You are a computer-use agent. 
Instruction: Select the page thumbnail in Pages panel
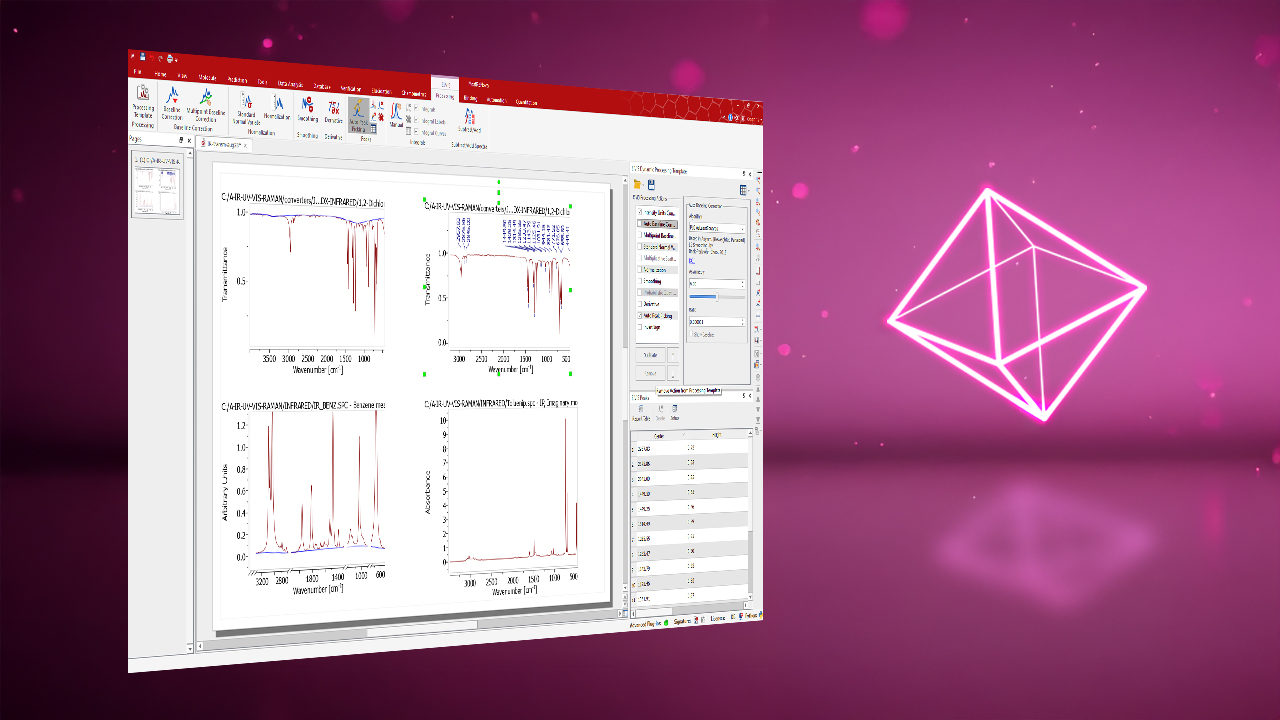coord(158,188)
